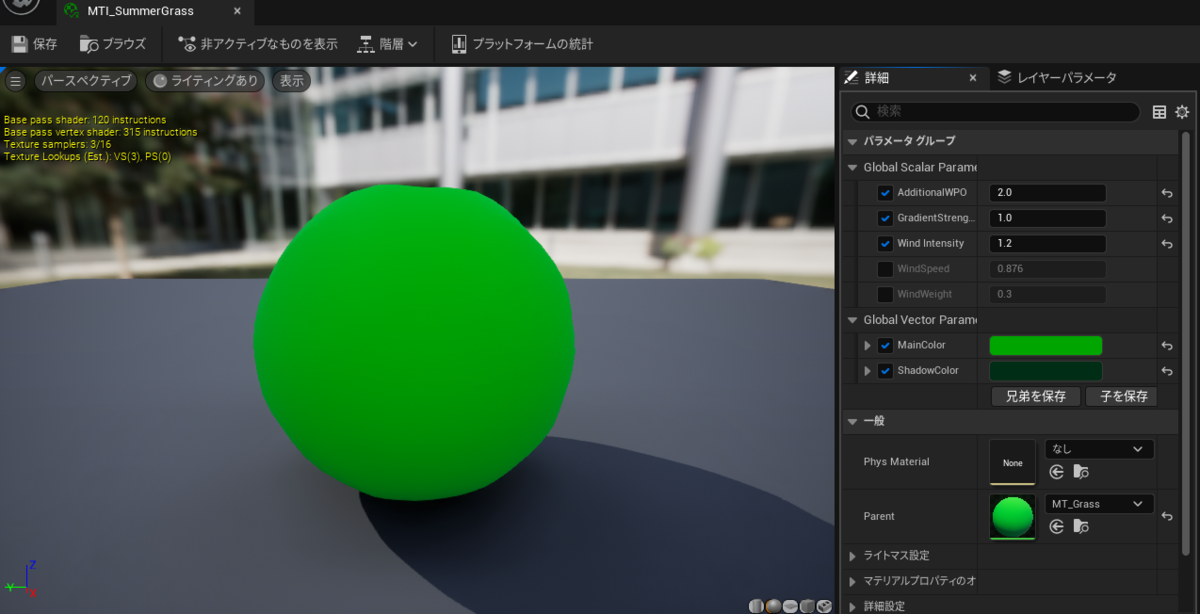
Task: Close the Details (詳細) panel tab
Action: tap(973, 77)
